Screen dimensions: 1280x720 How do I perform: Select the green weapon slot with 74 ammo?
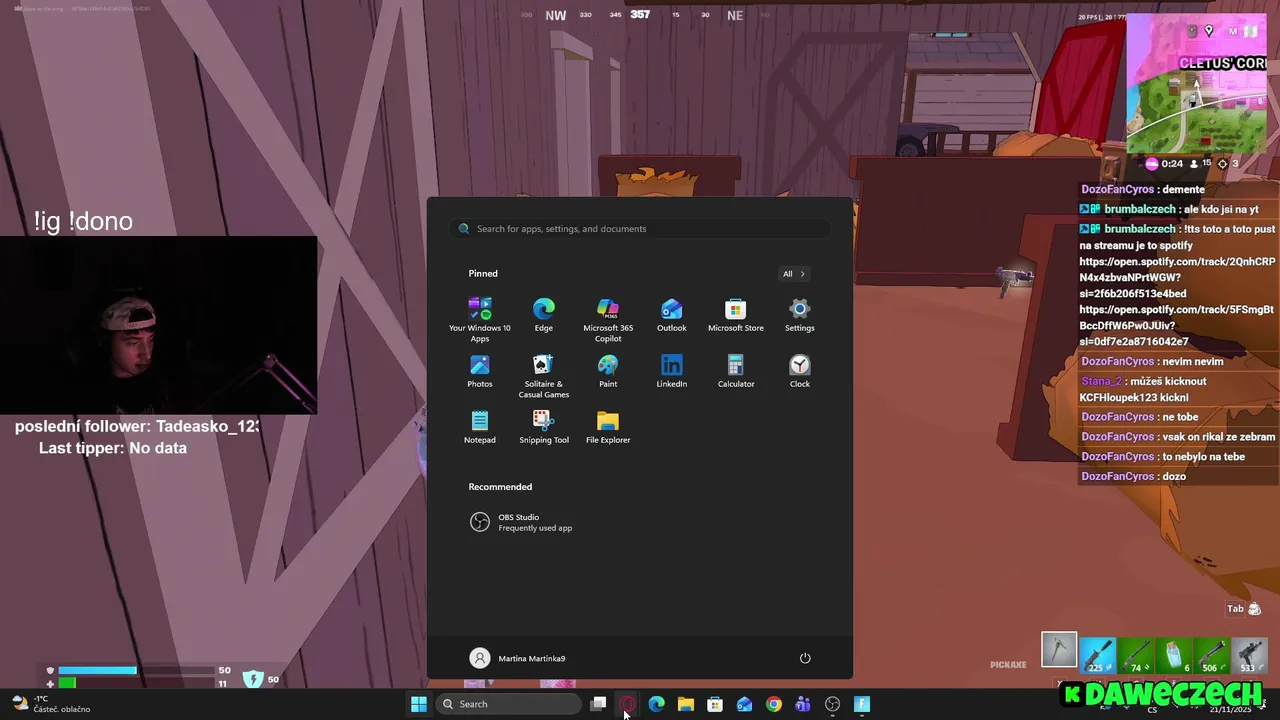[1135, 654]
